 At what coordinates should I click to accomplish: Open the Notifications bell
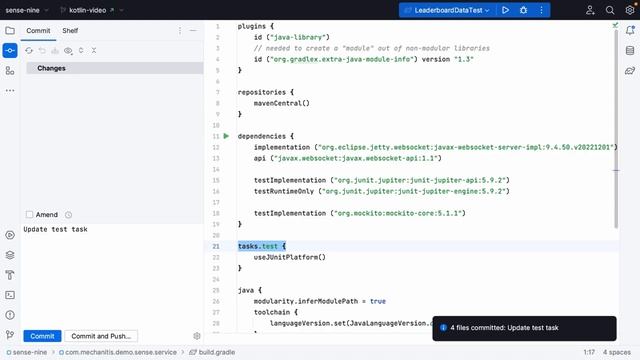pyautogui.click(x=630, y=31)
